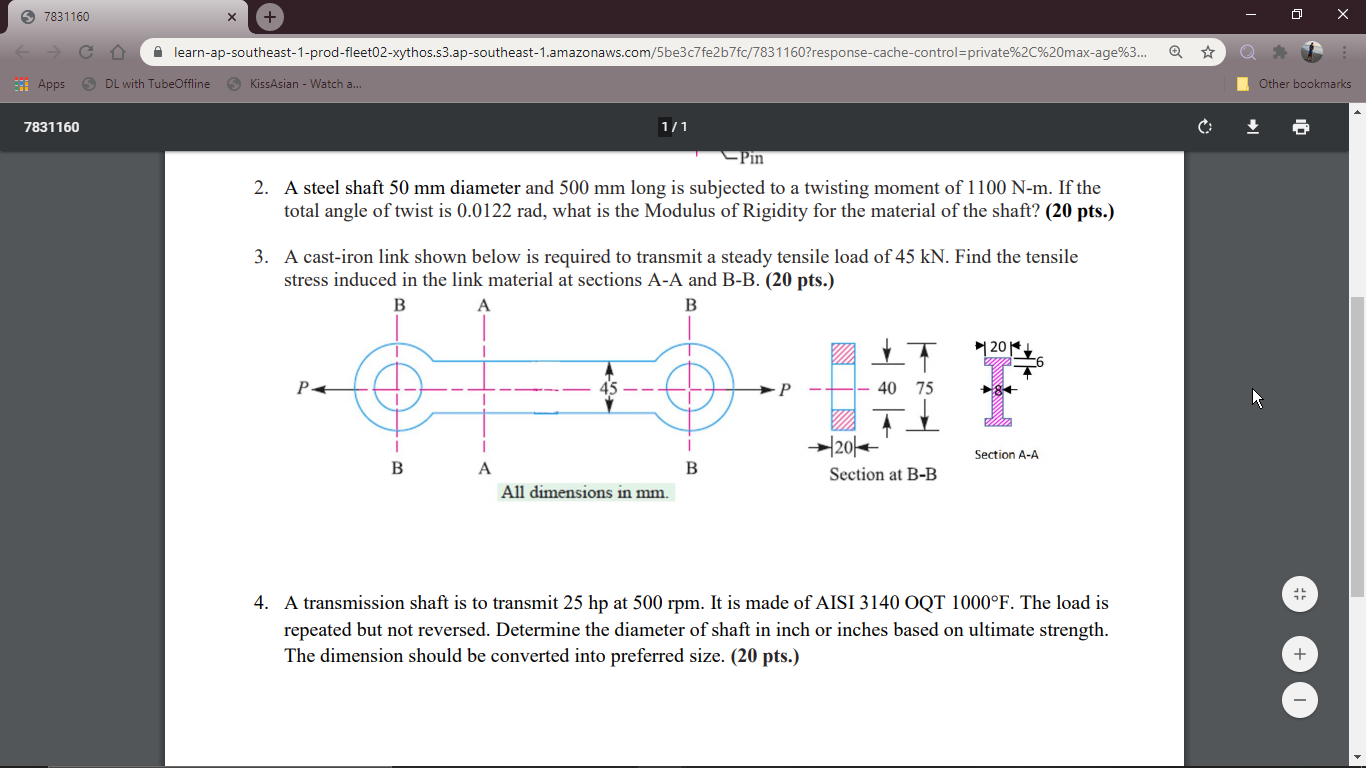Open the fit-to-page control
Screen dimensions: 1366x768
click(x=1299, y=593)
